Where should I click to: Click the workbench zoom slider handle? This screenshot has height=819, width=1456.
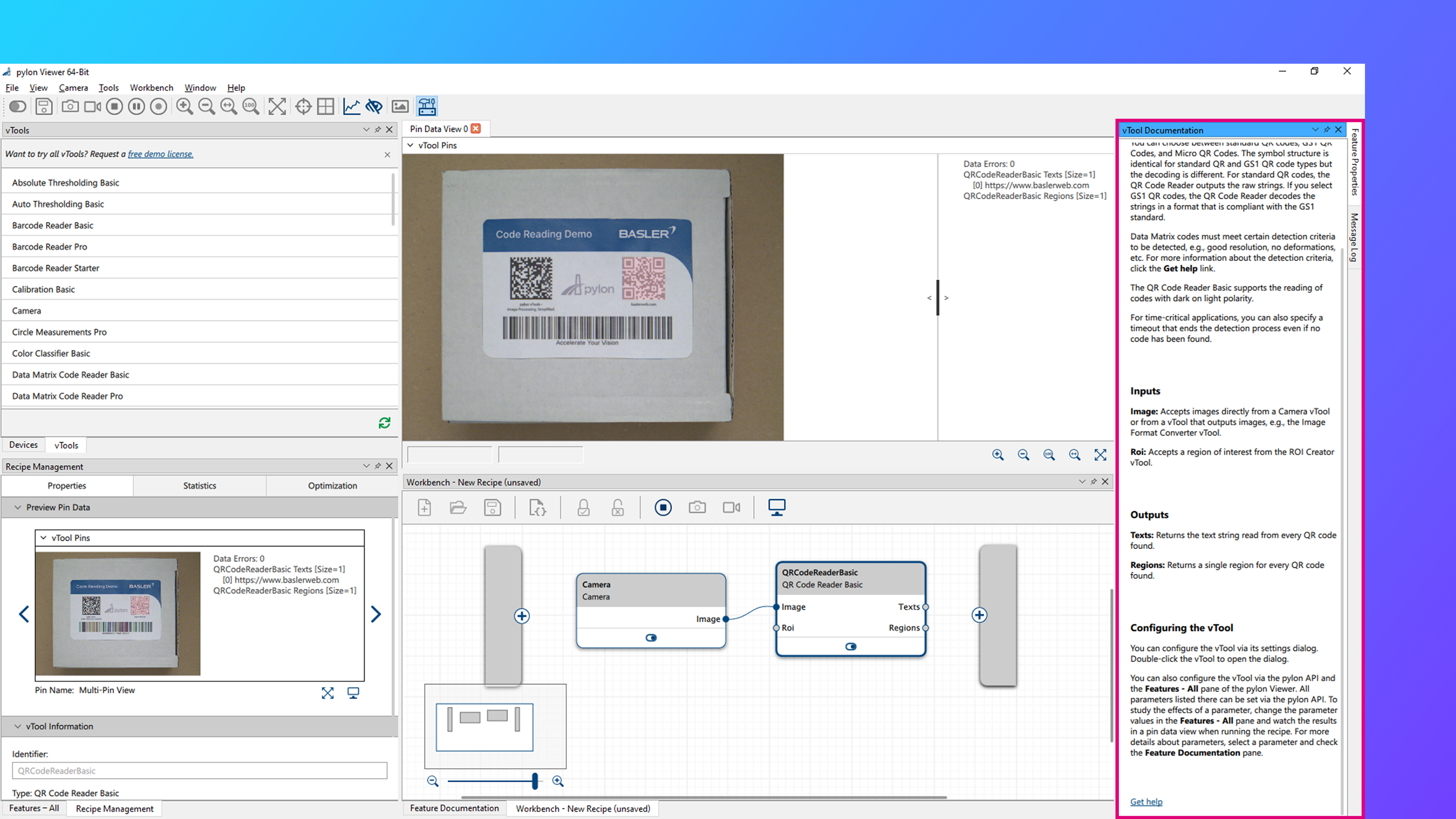coord(535,781)
